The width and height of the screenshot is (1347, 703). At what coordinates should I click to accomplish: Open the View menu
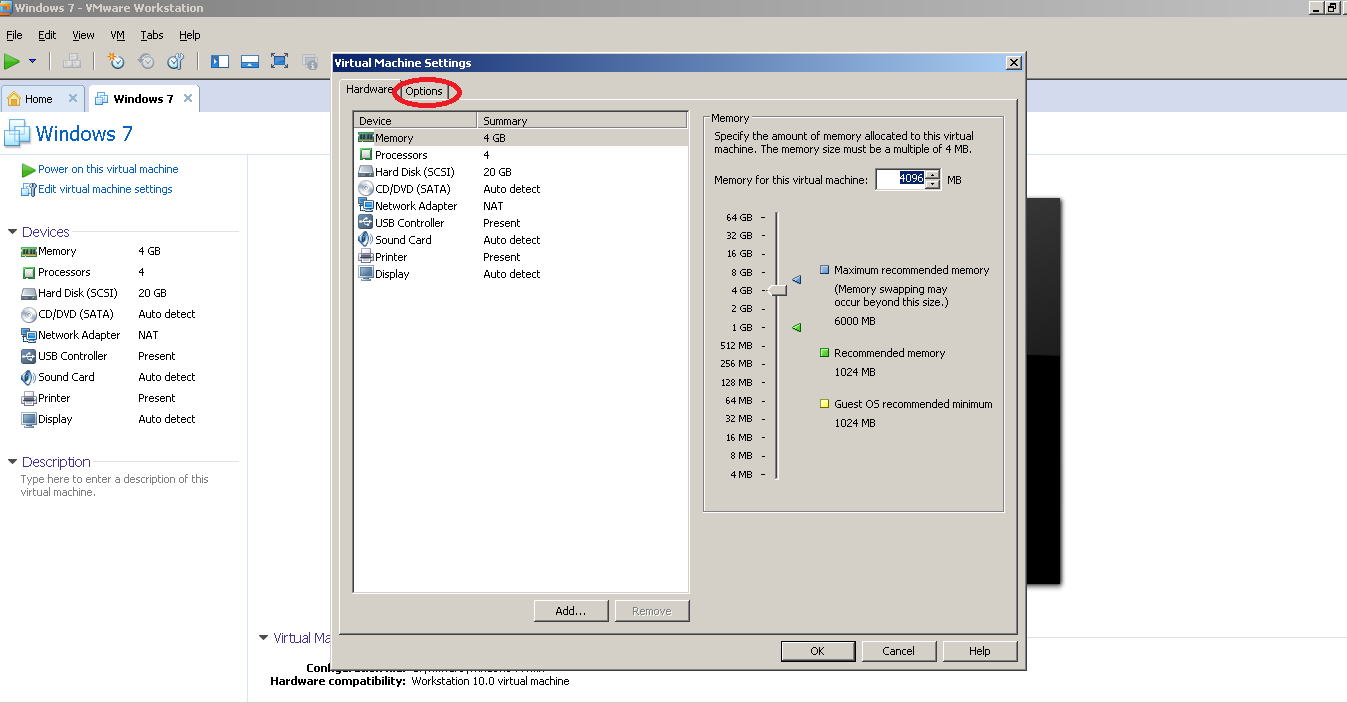point(83,35)
